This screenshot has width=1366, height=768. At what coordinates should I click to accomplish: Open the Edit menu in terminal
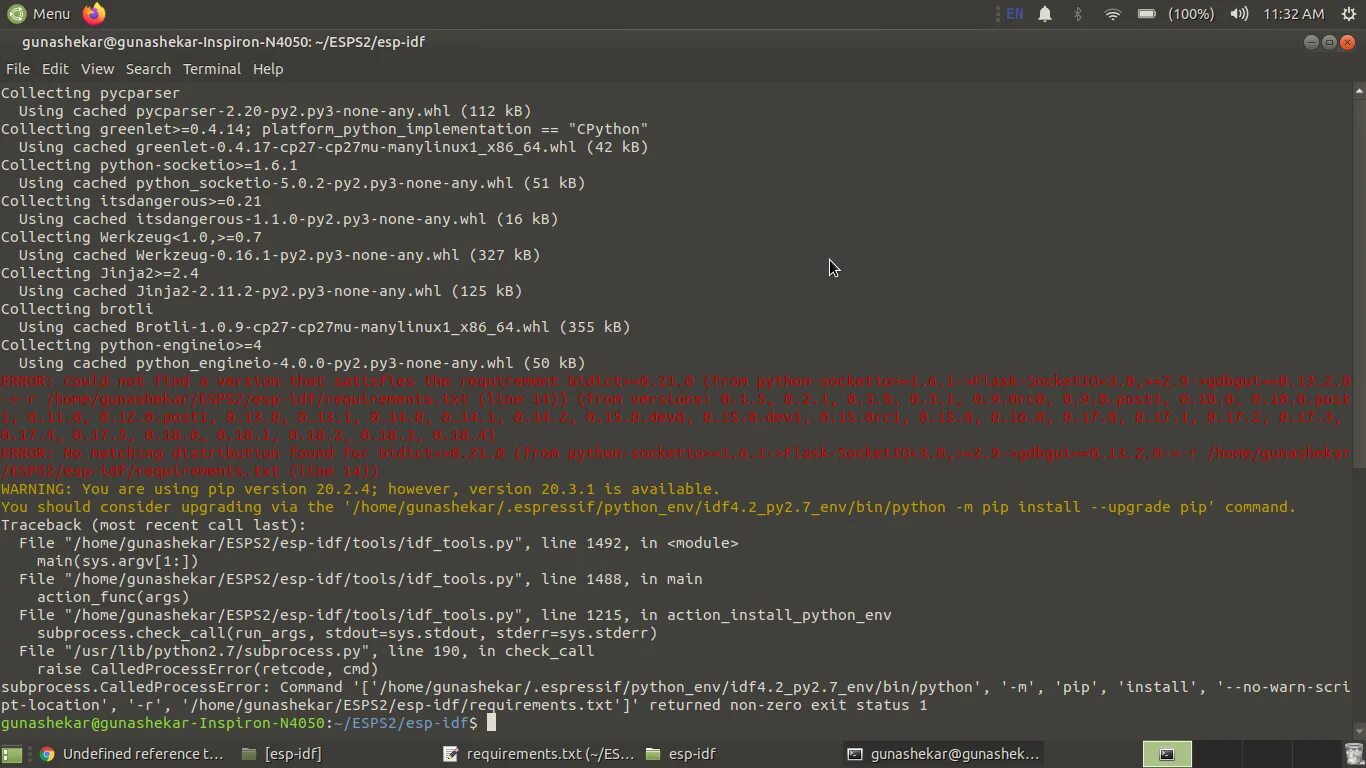coord(55,69)
